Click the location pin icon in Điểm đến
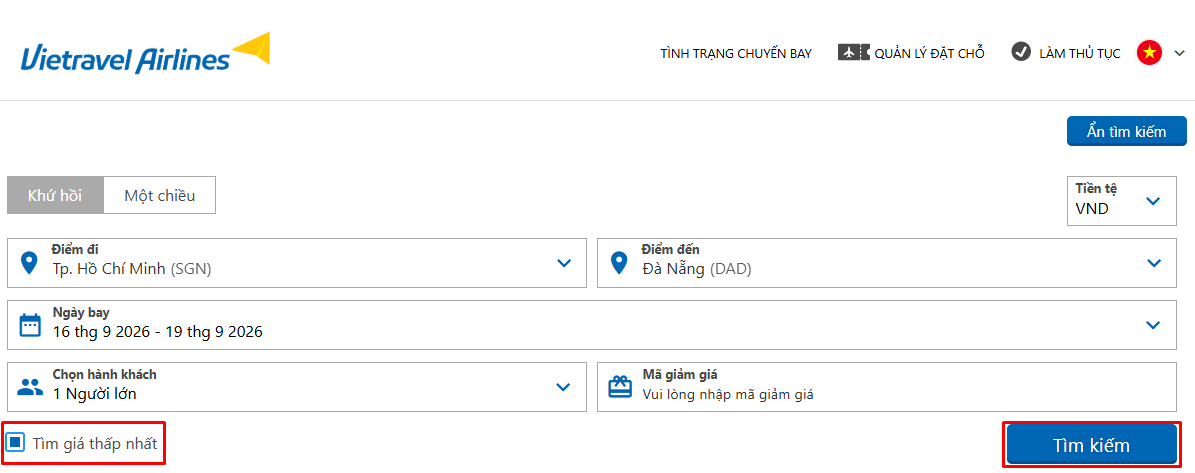The width and height of the screenshot is (1195, 473). tap(619, 264)
